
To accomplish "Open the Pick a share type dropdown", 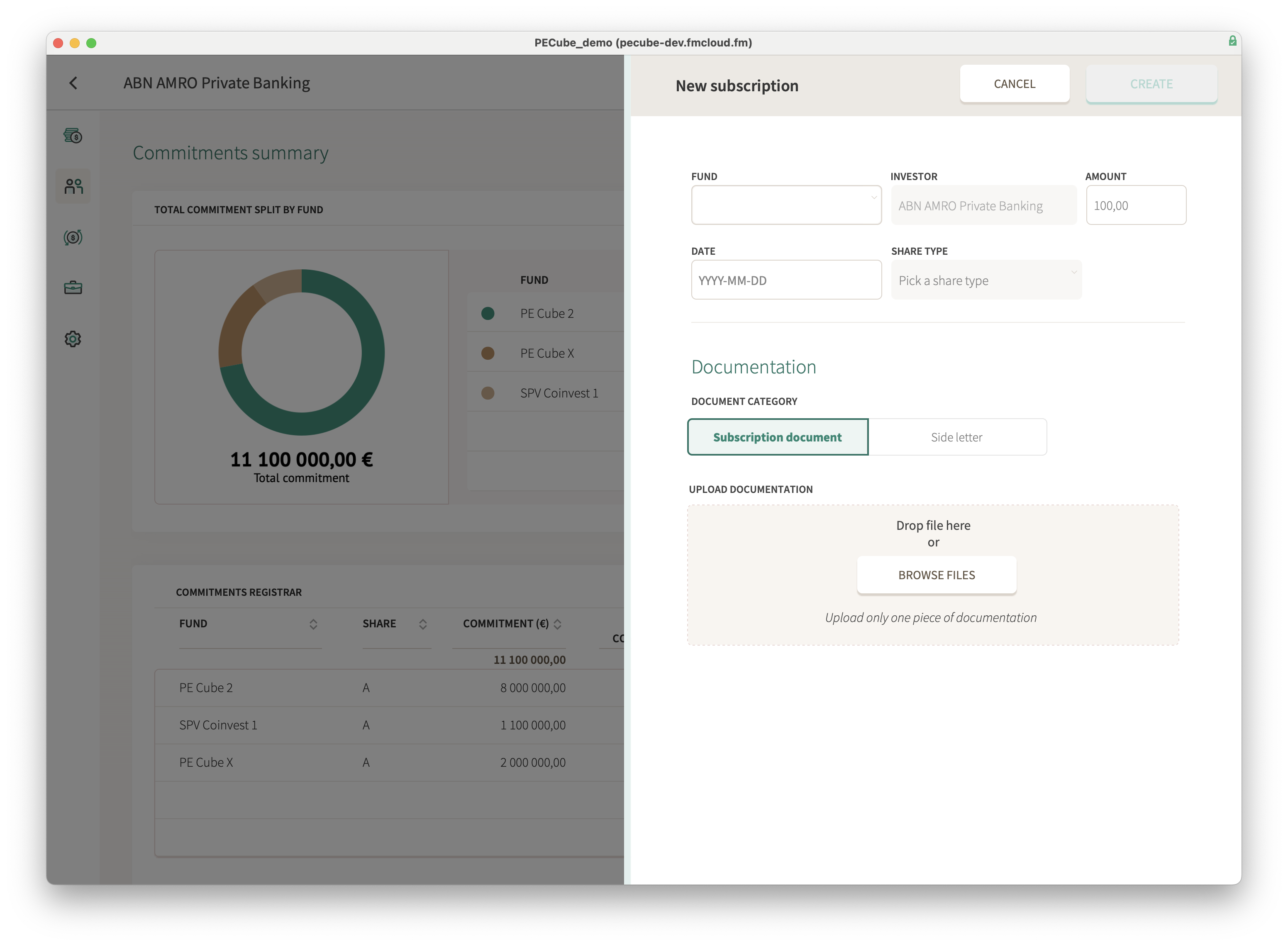I will pyautogui.click(x=986, y=280).
